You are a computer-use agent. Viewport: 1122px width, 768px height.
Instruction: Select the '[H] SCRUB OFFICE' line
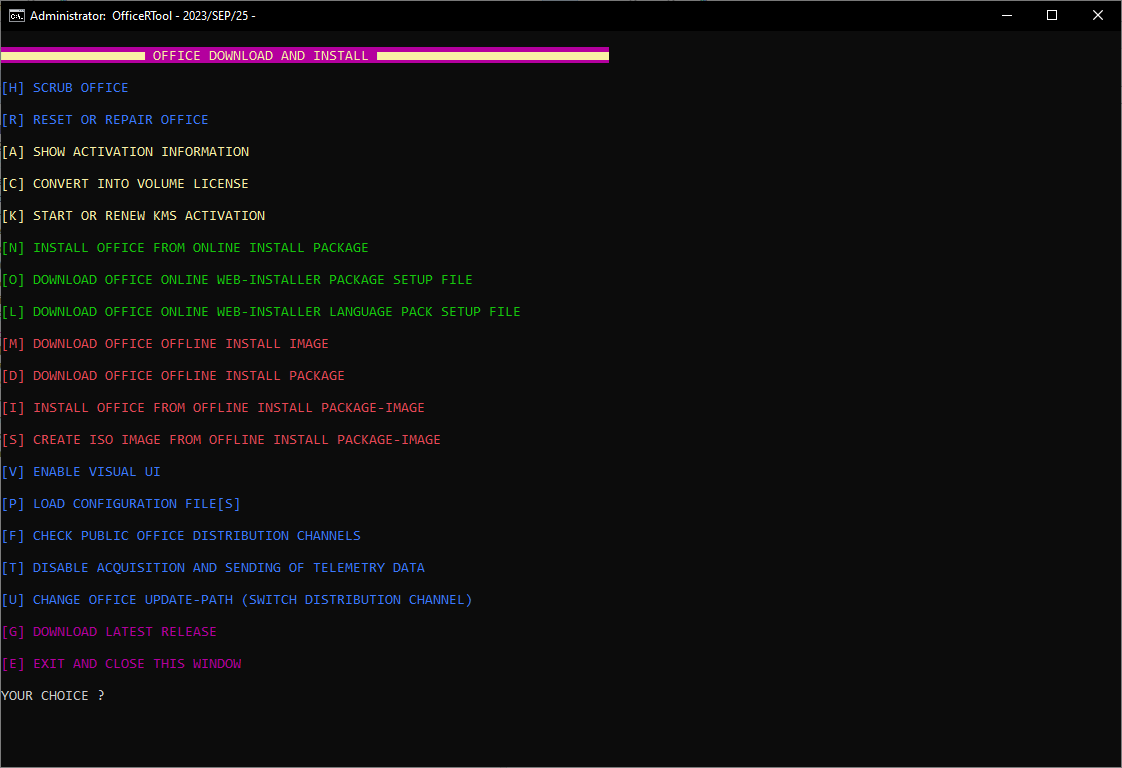pos(65,88)
